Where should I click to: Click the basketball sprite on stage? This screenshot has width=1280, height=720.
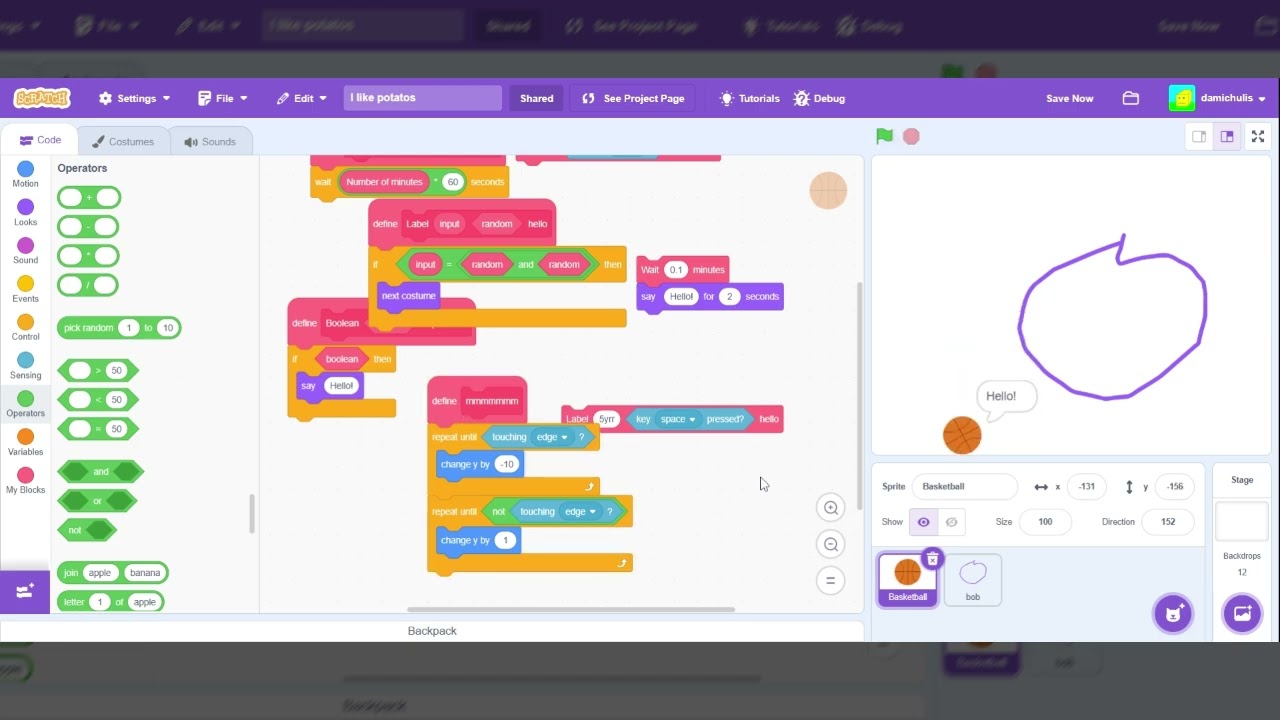click(x=962, y=436)
